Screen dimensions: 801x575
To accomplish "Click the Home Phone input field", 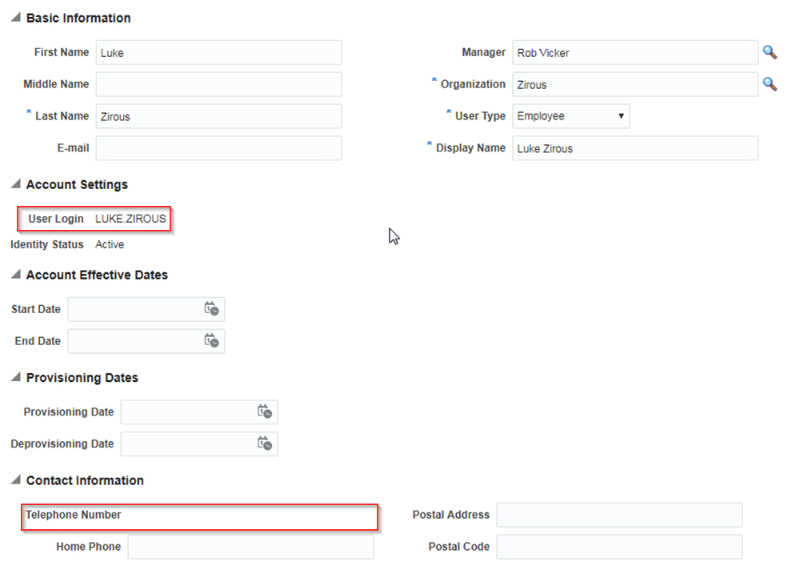I will 251,547.
